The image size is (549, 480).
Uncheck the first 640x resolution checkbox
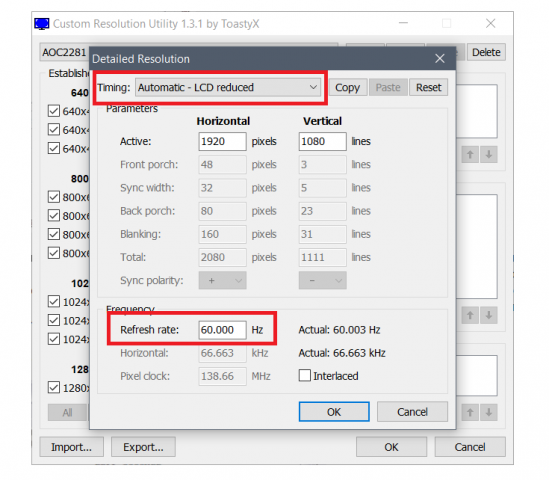54,111
